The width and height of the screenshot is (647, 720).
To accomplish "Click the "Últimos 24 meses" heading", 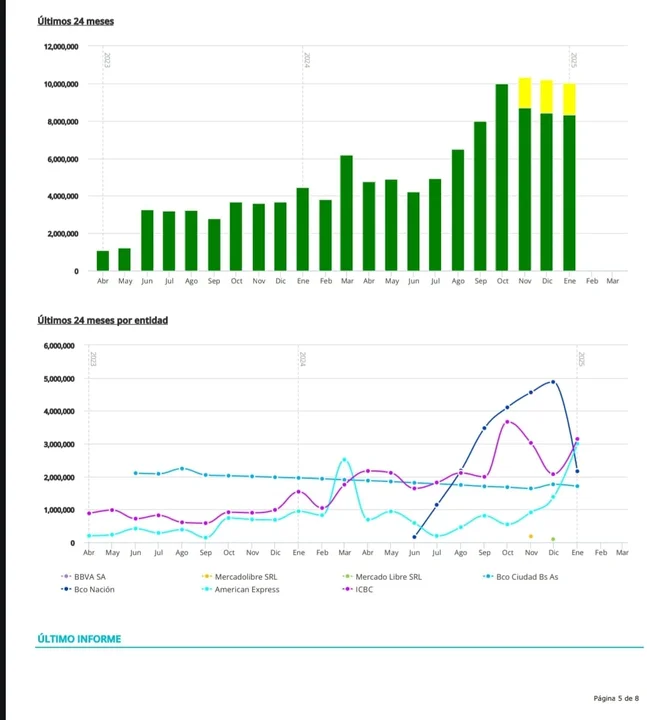I will [x=75, y=21].
